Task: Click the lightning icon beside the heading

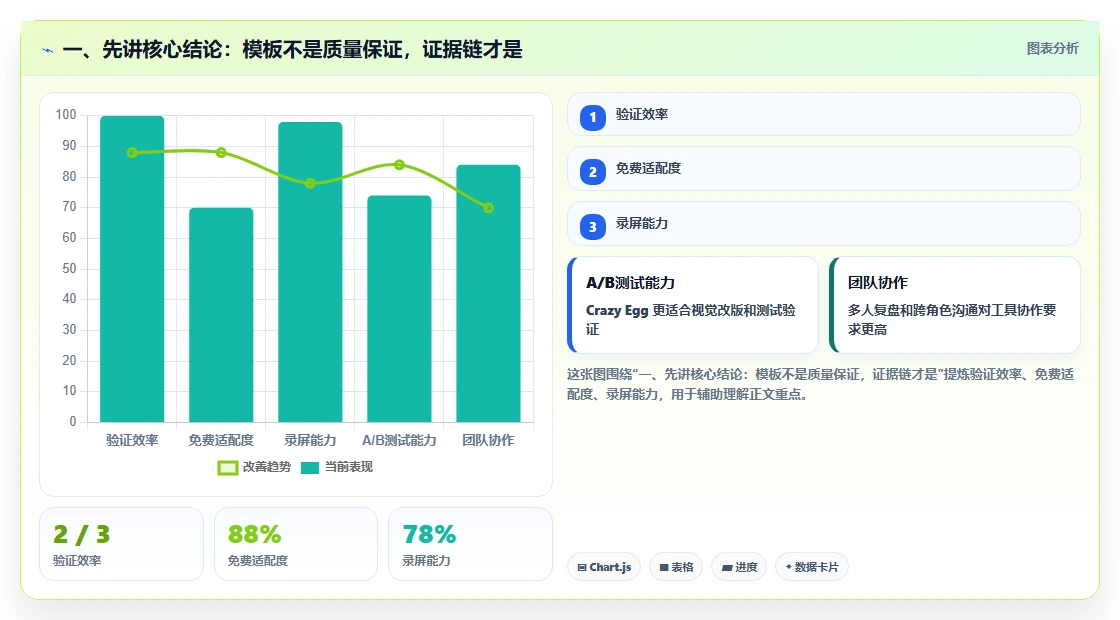Action: tap(48, 51)
